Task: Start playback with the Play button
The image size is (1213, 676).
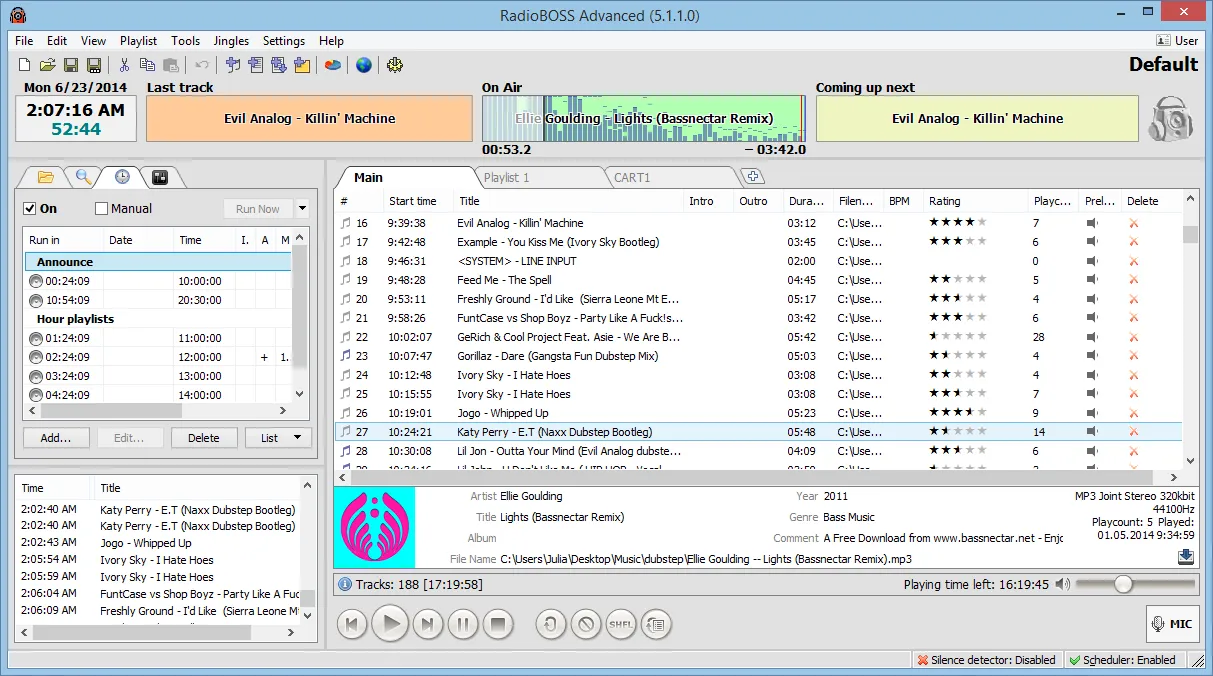Action: (390, 623)
